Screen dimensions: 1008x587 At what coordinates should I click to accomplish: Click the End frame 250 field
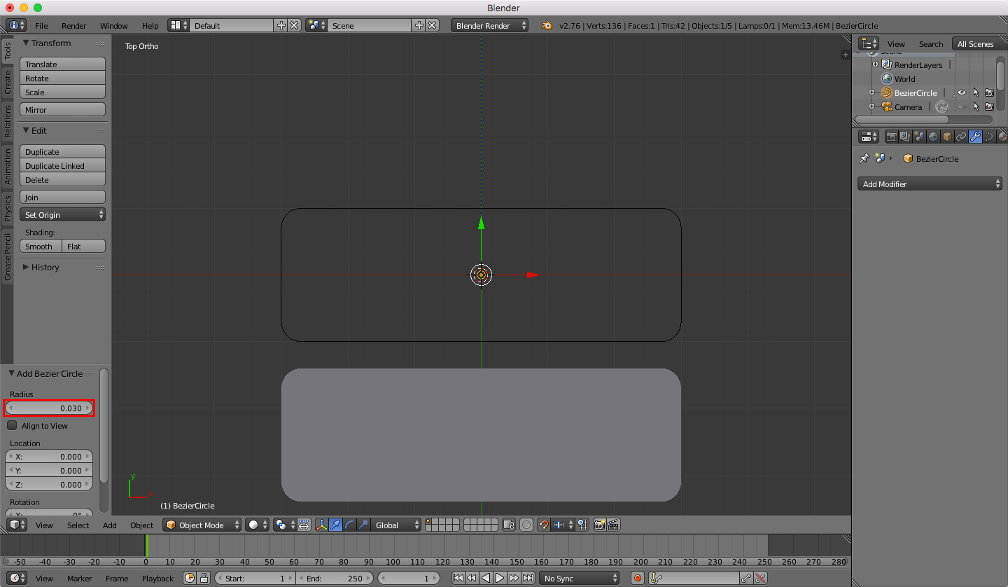click(336, 578)
